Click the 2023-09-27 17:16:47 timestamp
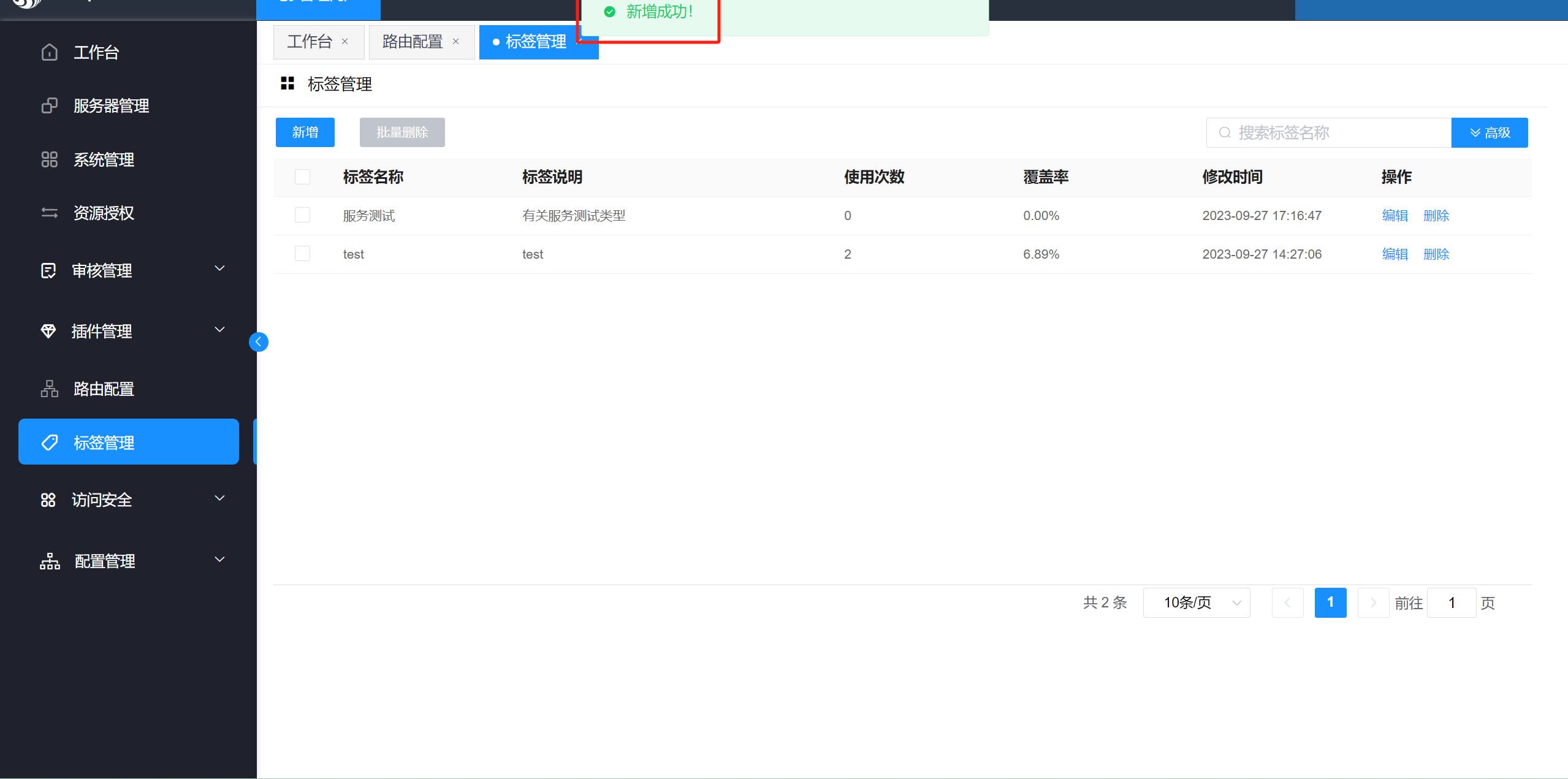 click(1262, 216)
